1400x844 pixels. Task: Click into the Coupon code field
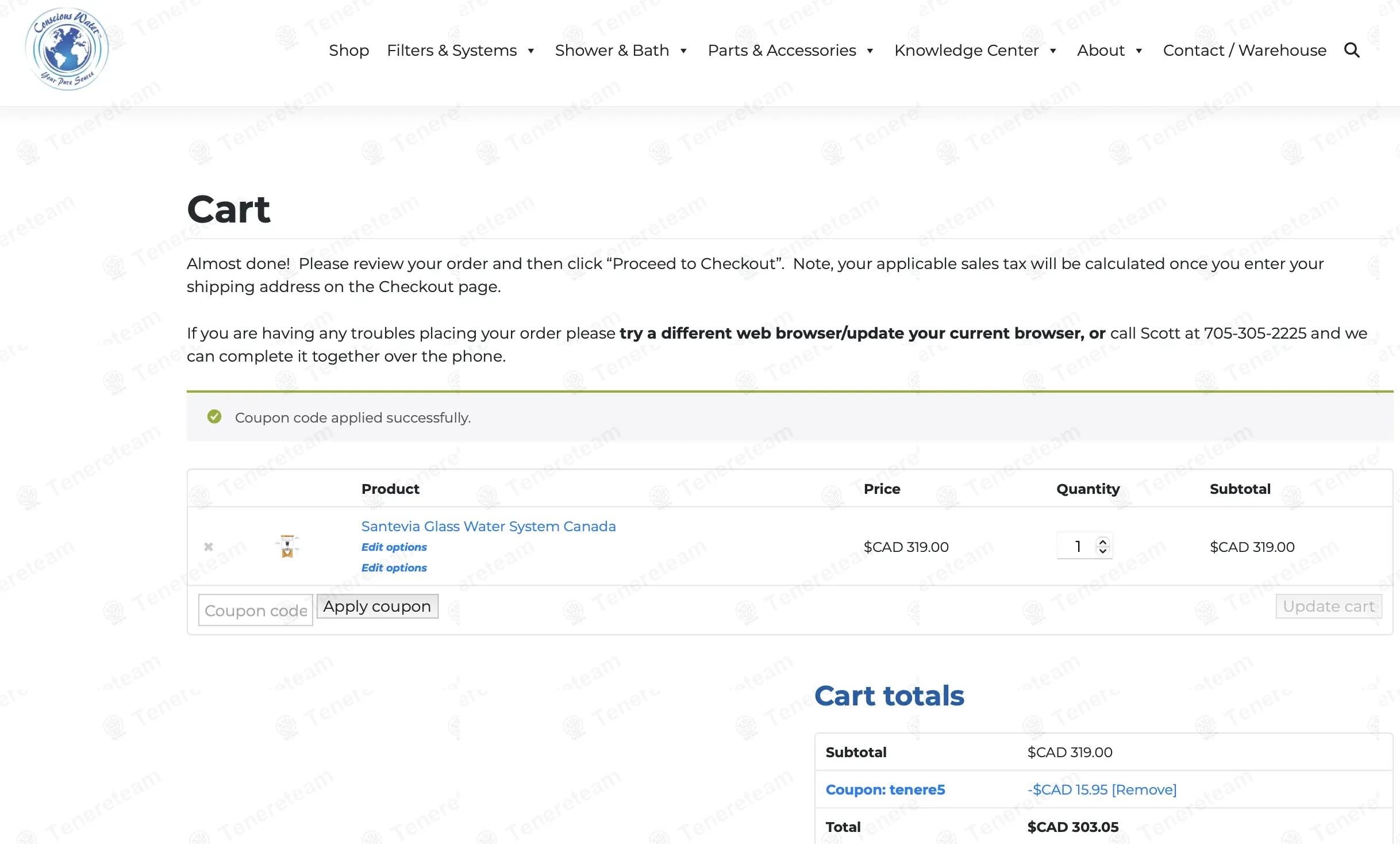pos(255,610)
